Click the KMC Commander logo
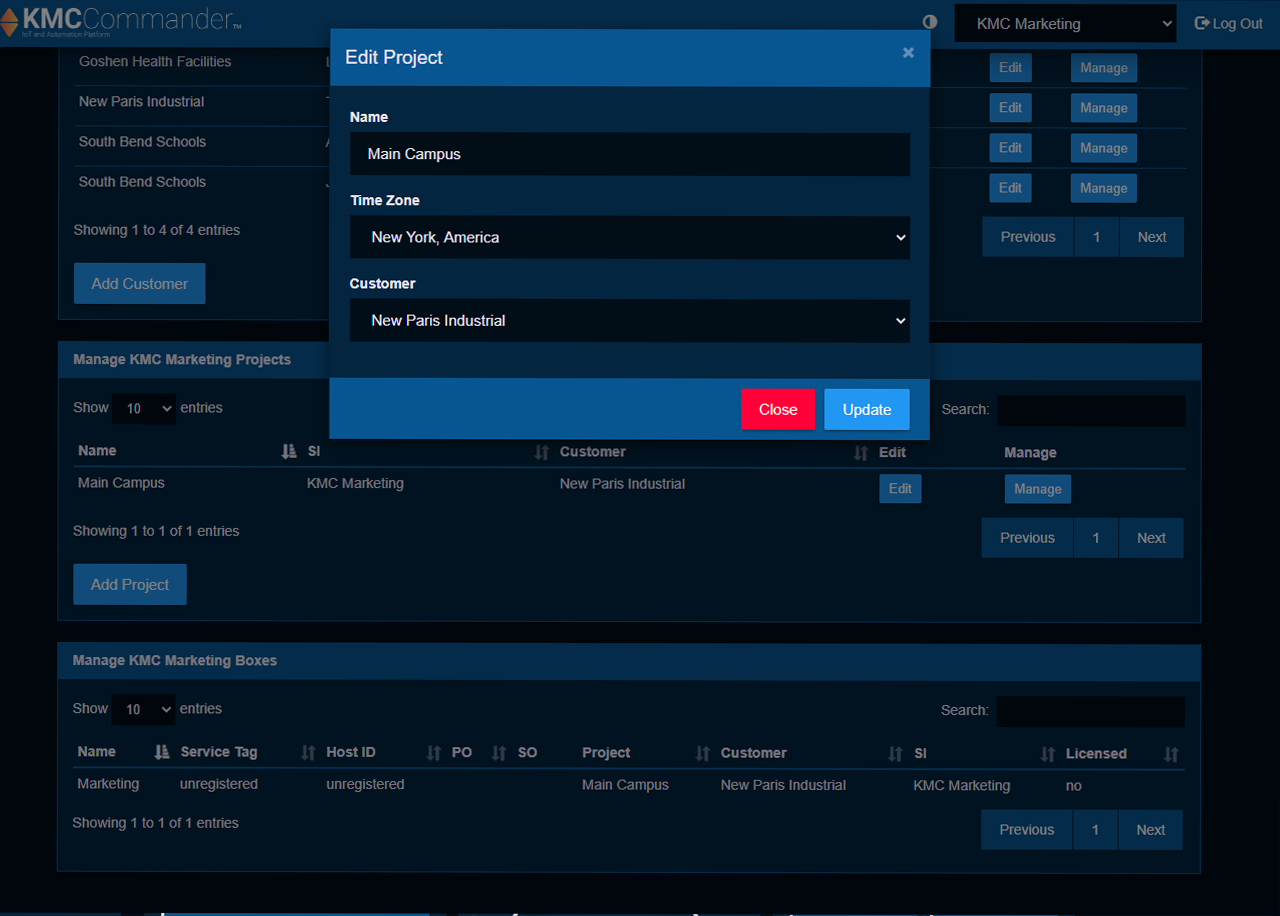 coord(121,22)
